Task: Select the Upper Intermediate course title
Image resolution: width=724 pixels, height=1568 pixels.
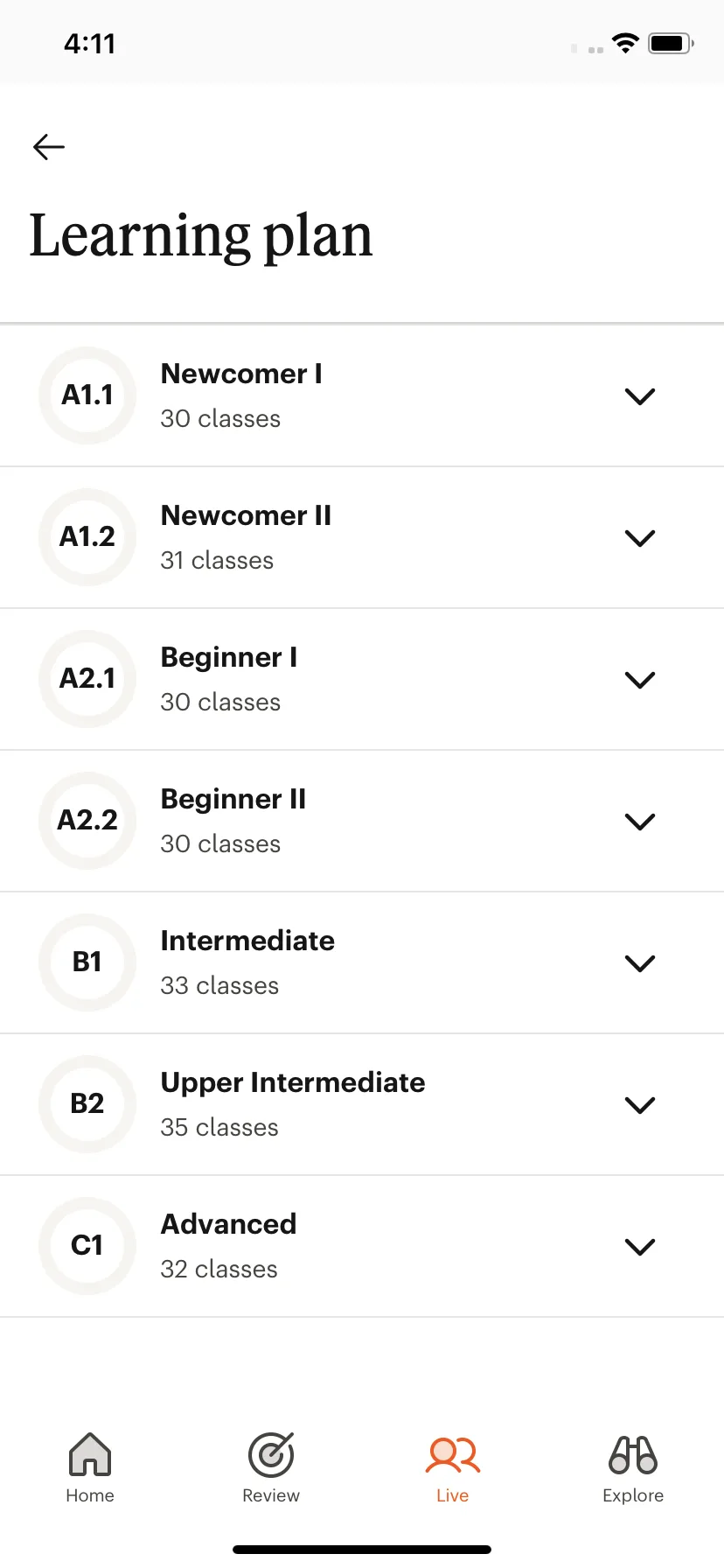Action: [293, 1083]
